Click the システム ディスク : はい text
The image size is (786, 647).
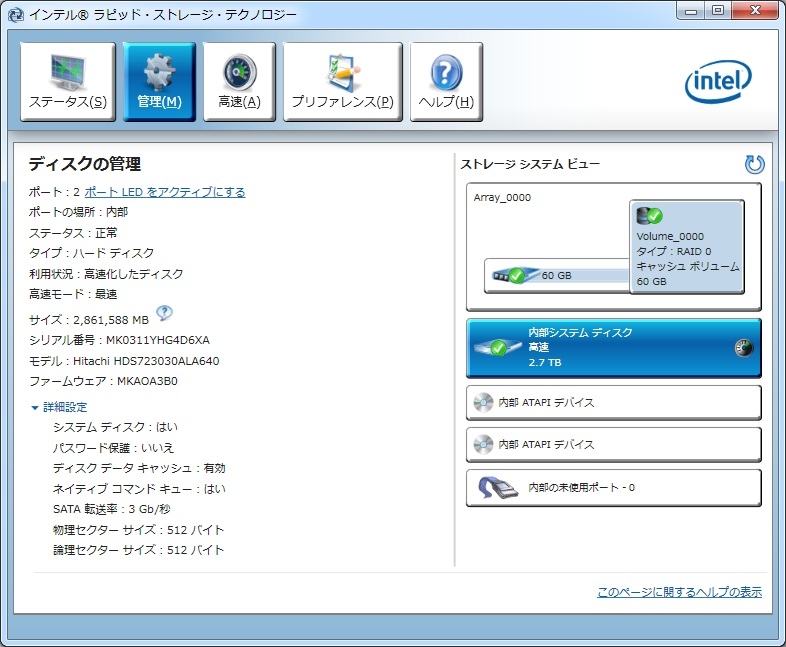click(x=115, y=427)
